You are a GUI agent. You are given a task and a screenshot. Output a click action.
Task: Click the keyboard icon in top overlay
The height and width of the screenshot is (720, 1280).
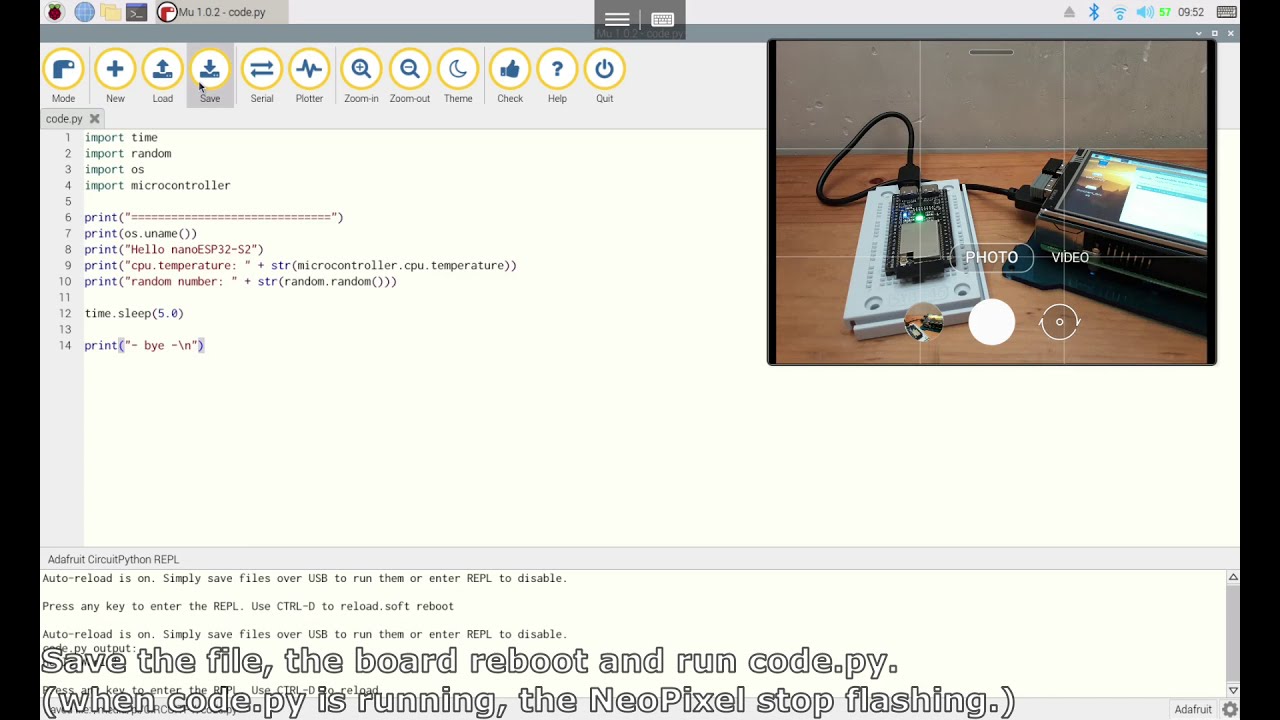click(662, 20)
